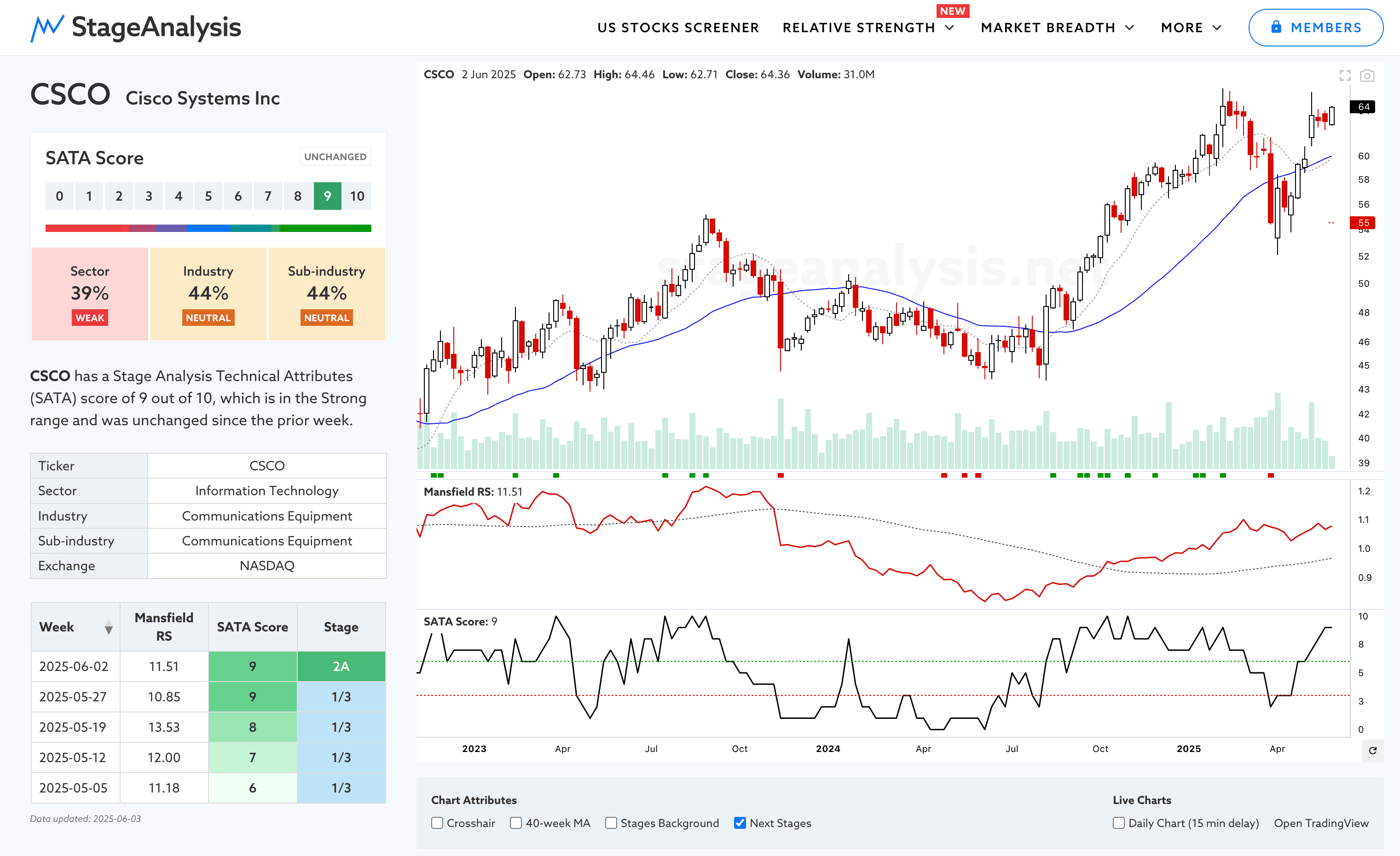Click SATA score 6 table cell
This screenshot has height=856, width=1400.
click(253, 788)
